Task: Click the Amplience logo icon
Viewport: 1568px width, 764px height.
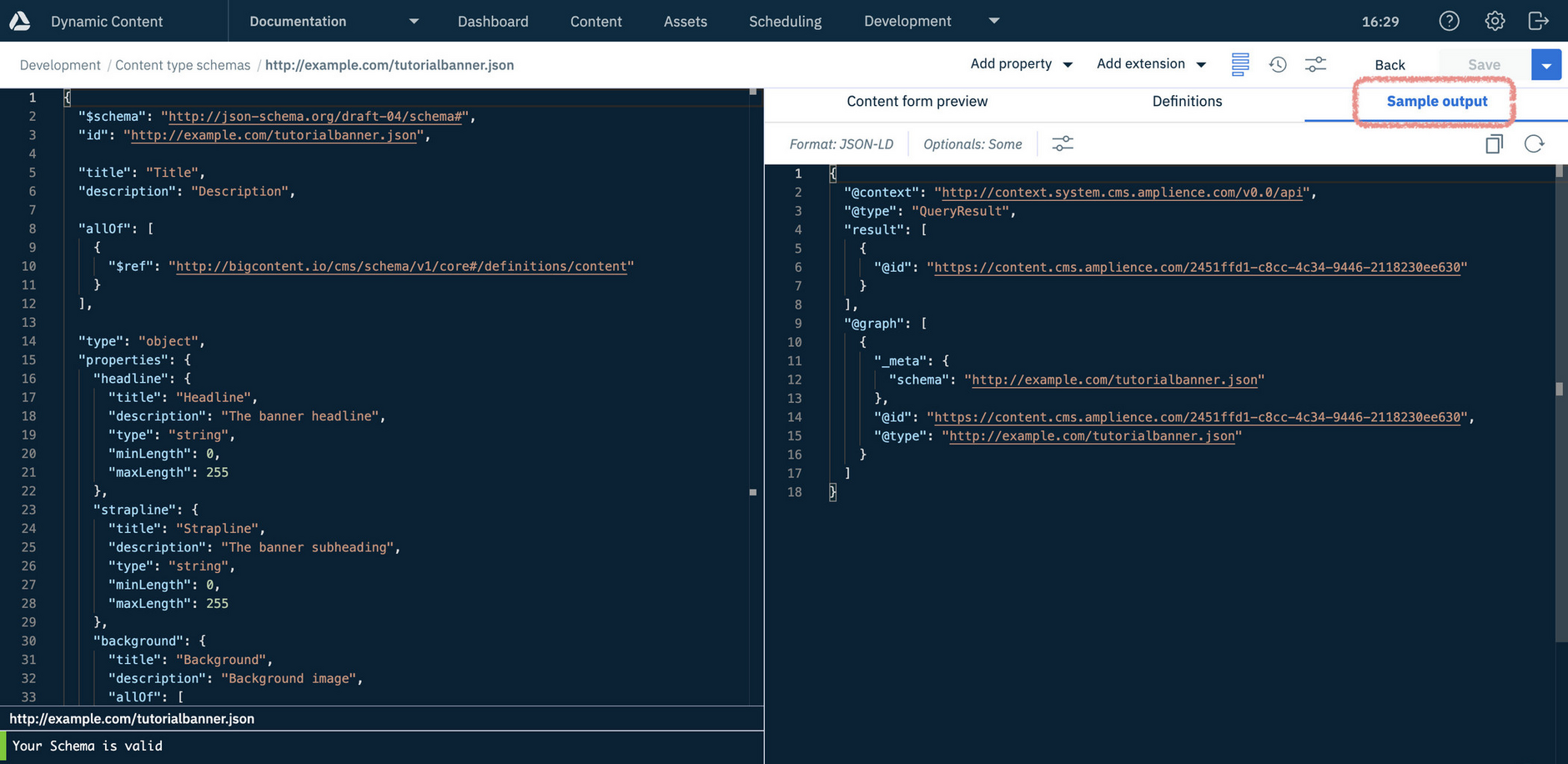Action: tap(19, 21)
